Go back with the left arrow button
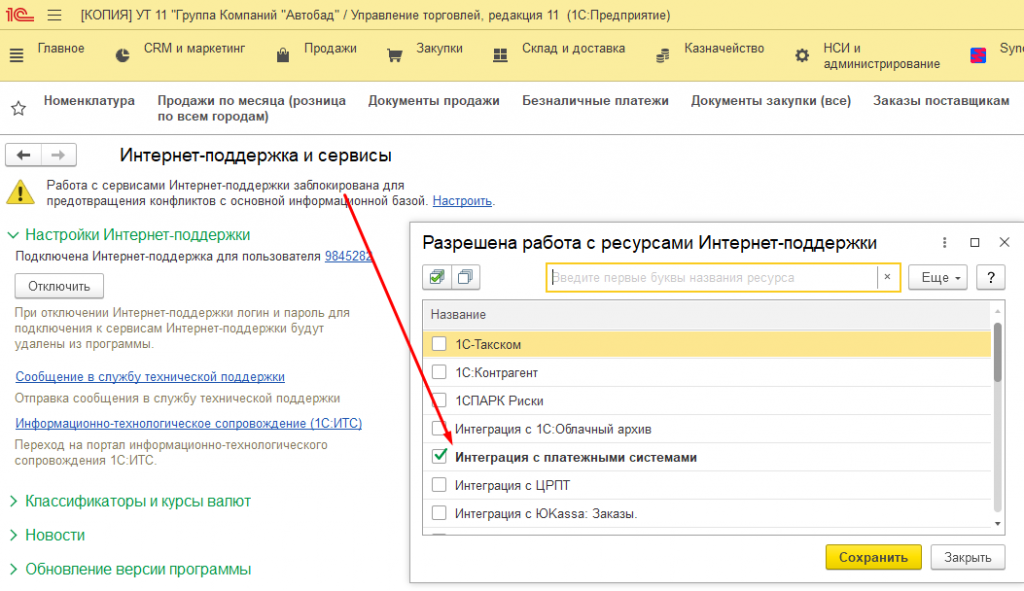 click(24, 155)
